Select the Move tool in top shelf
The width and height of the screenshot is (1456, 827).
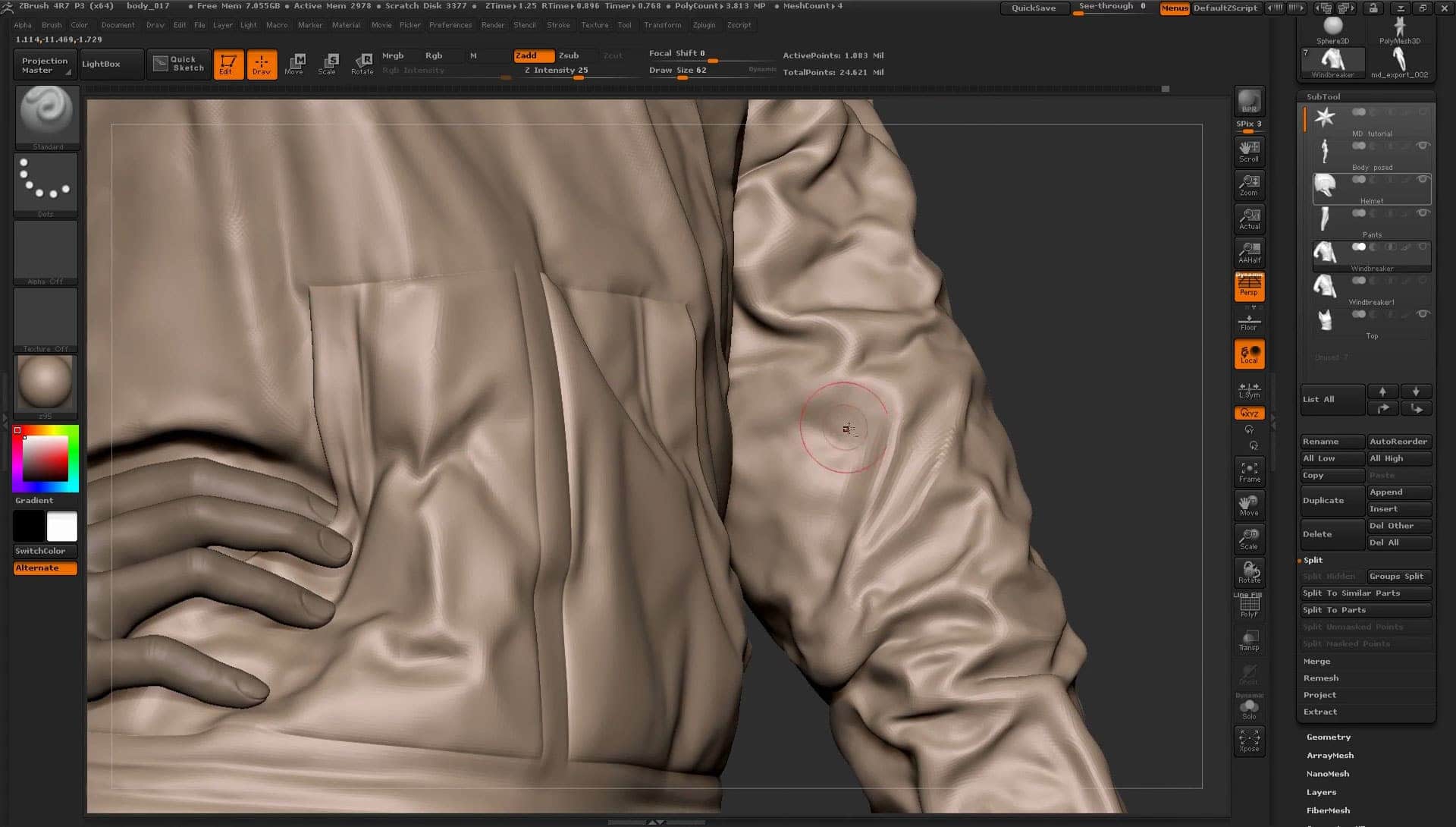click(294, 64)
